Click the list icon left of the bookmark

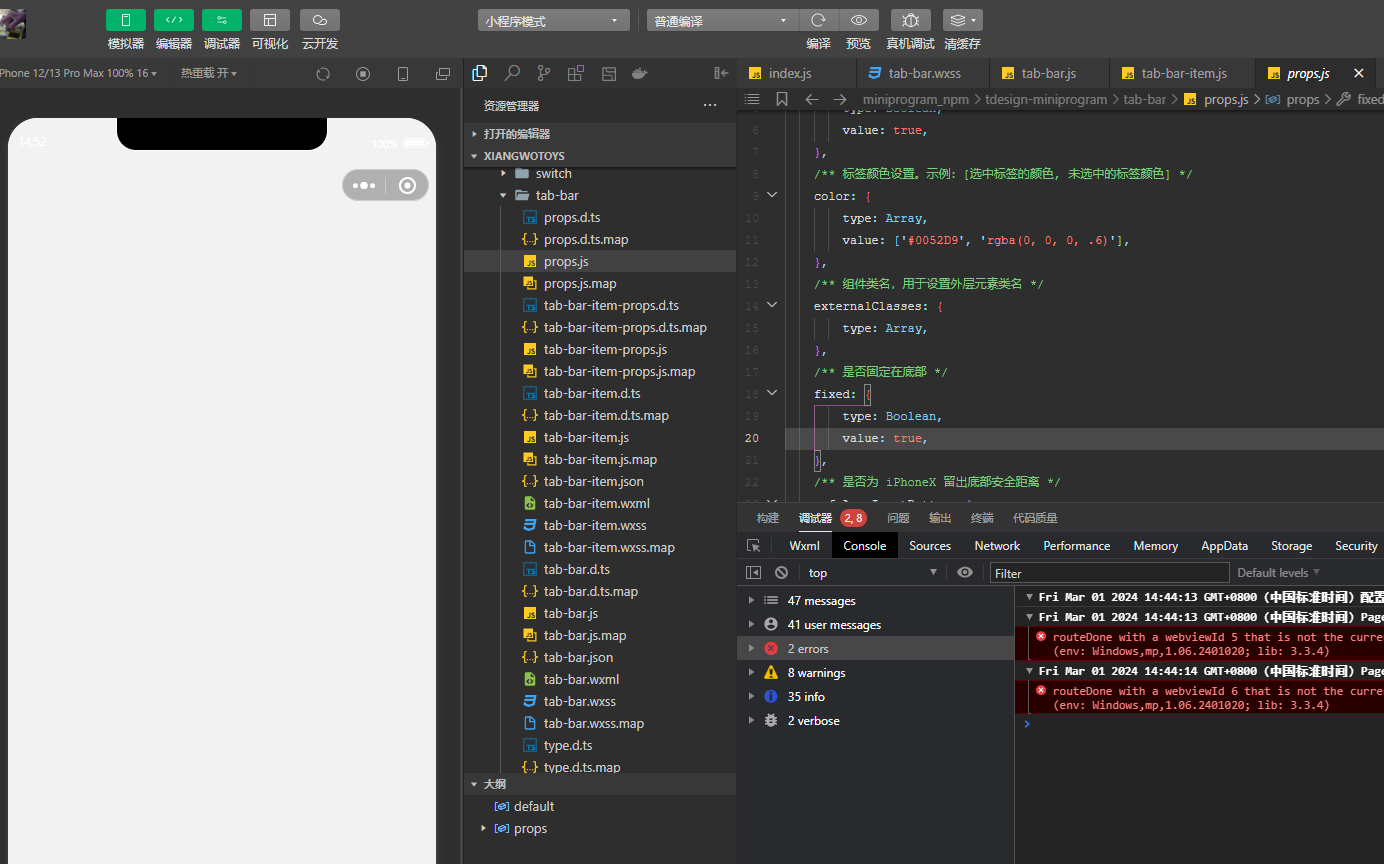click(753, 99)
